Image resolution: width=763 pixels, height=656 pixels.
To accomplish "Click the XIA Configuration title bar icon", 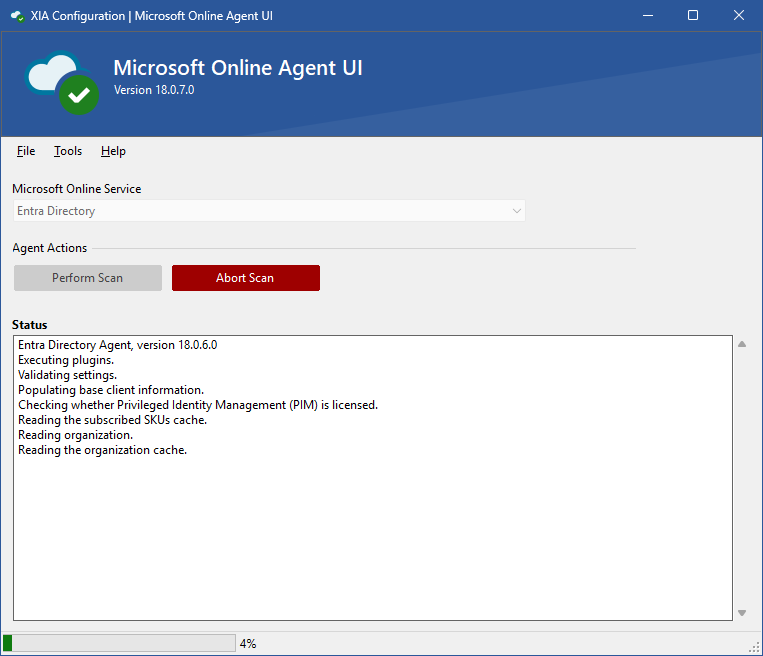I will (x=17, y=16).
